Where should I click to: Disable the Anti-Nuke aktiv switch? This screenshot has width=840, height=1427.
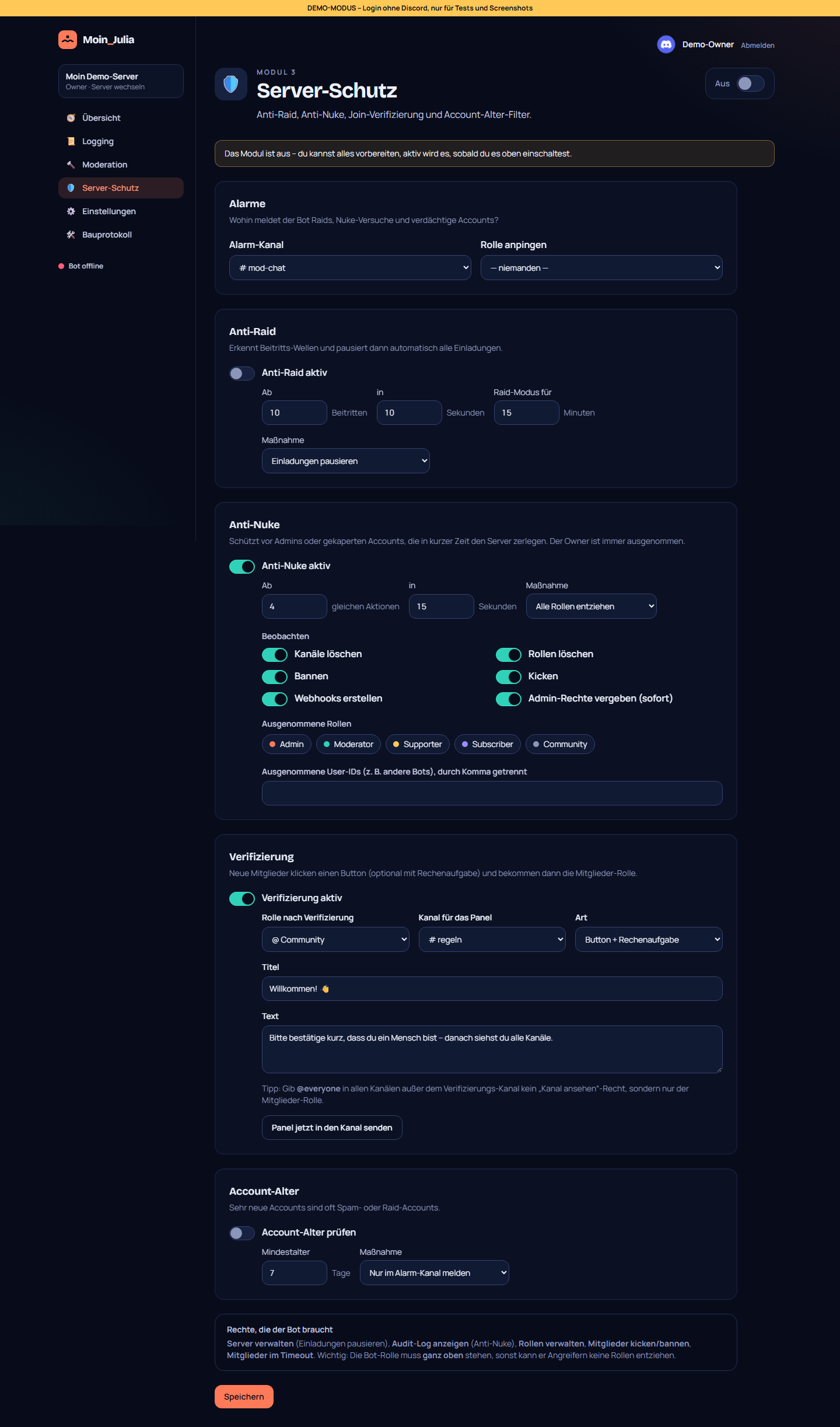click(242, 567)
